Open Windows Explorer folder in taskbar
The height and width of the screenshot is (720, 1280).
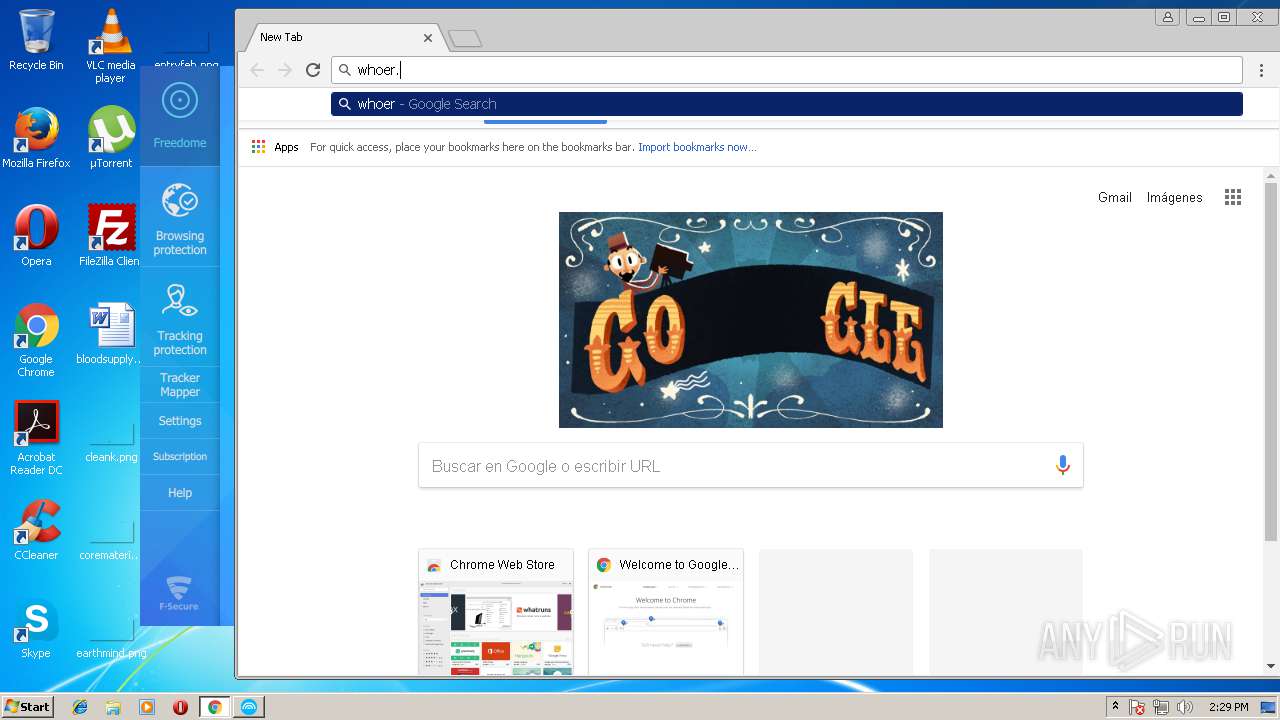(113, 707)
